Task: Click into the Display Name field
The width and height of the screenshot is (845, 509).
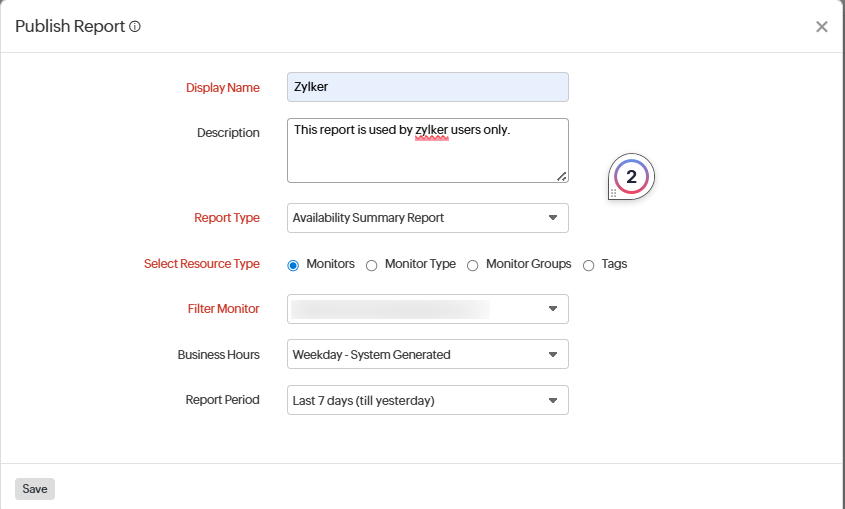Action: pyautogui.click(x=427, y=87)
